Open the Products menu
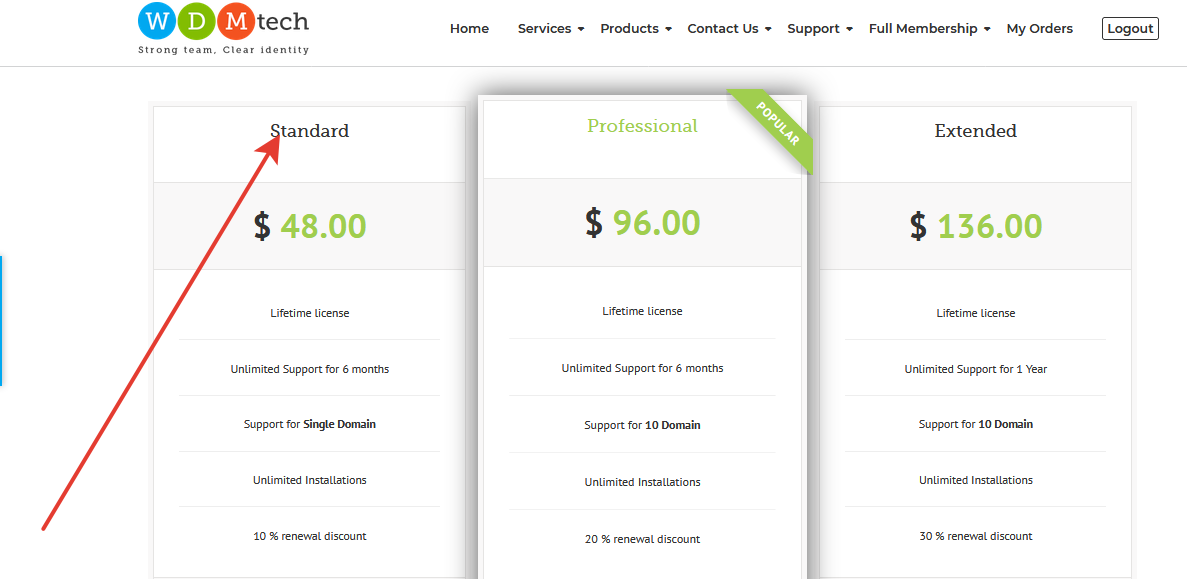The width and height of the screenshot is (1187, 579). click(x=629, y=29)
